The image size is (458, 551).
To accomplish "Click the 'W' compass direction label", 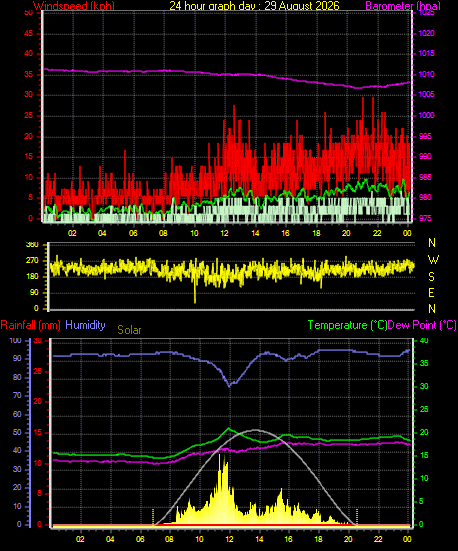I will point(433,260).
